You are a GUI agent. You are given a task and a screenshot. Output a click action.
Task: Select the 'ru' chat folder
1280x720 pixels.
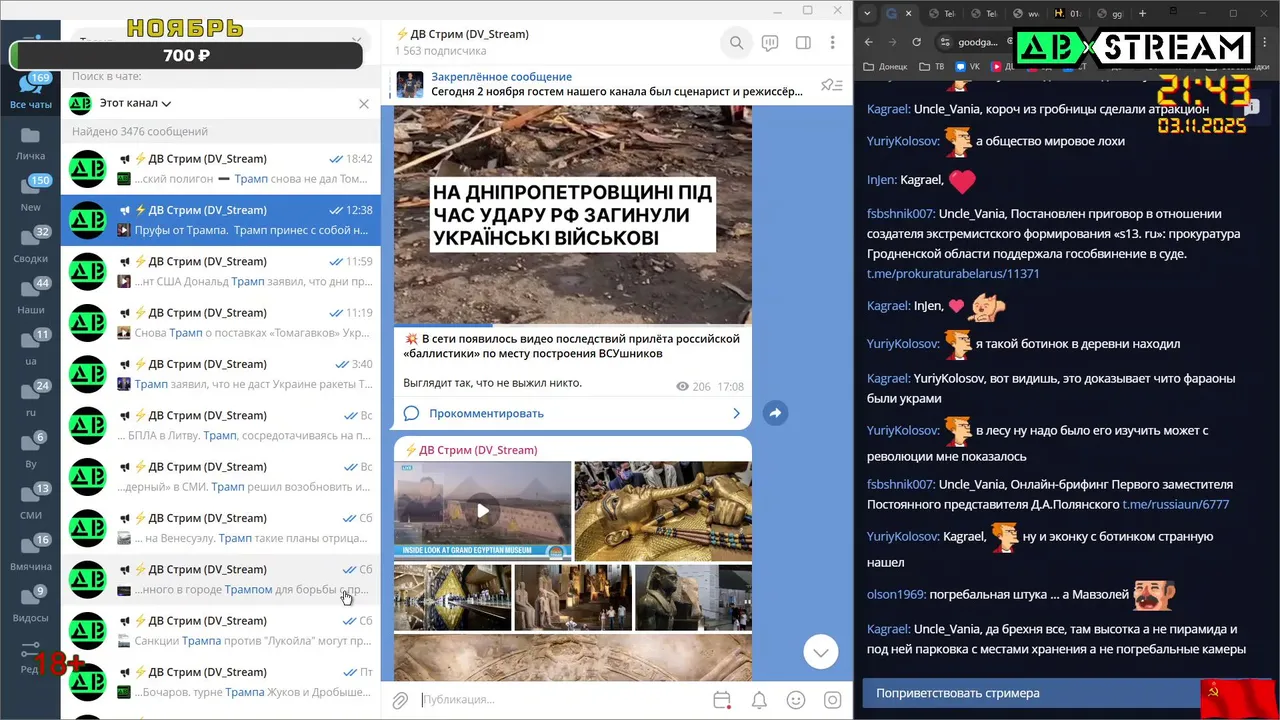point(31,399)
